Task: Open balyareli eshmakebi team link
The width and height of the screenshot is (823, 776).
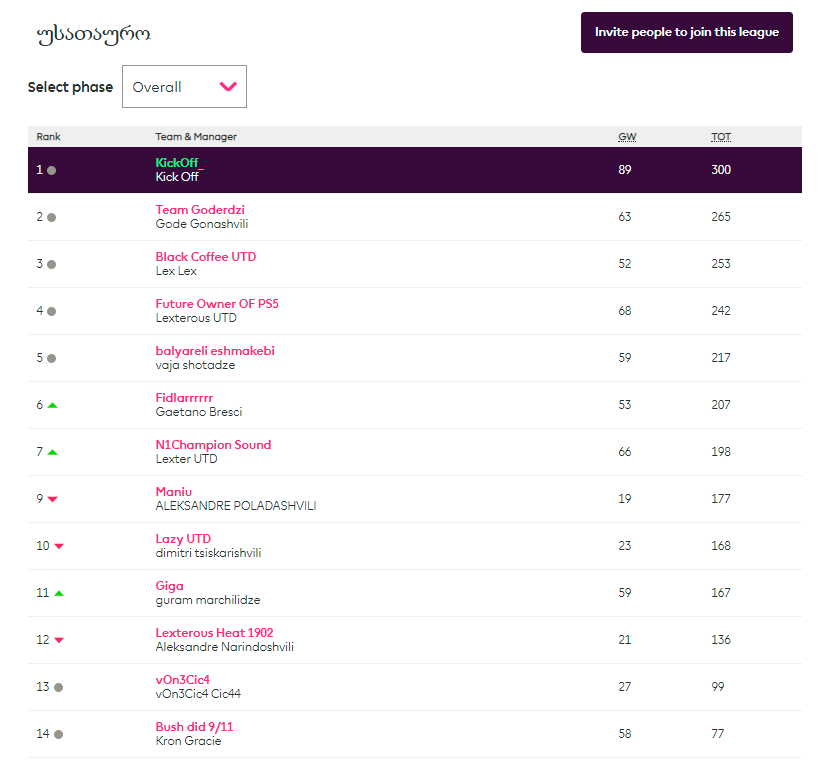Action: click(x=215, y=351)
